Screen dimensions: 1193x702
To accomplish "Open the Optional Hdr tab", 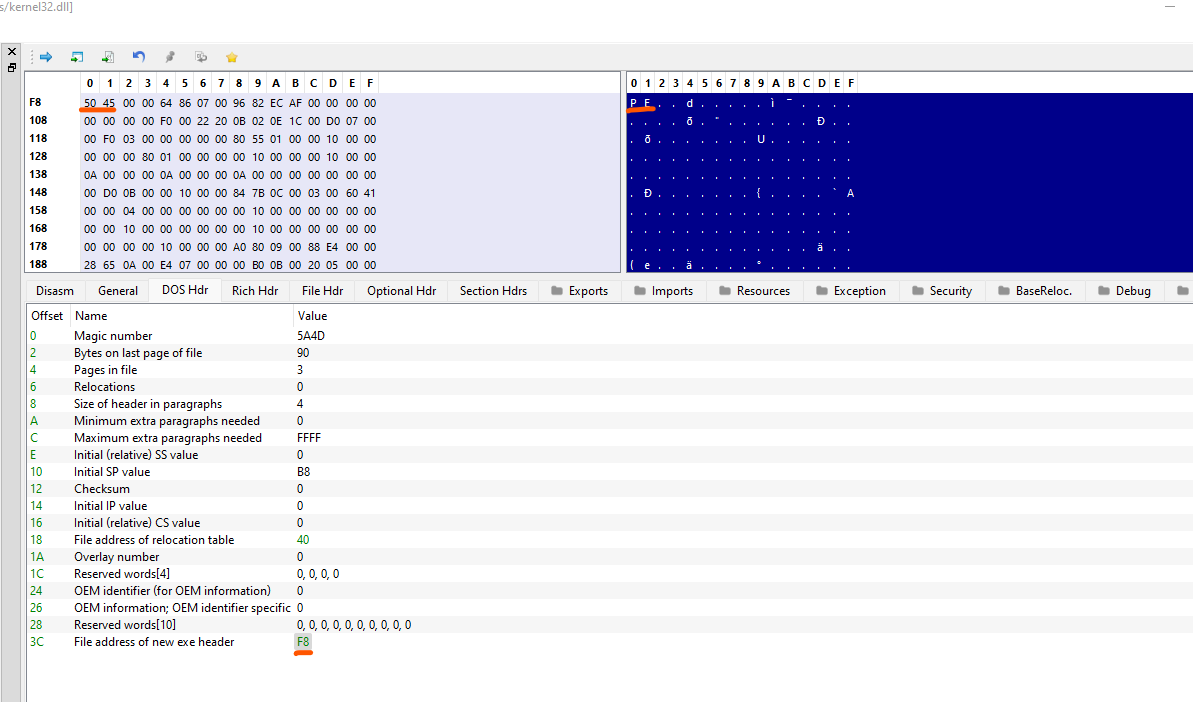I will tap(402, 291).
